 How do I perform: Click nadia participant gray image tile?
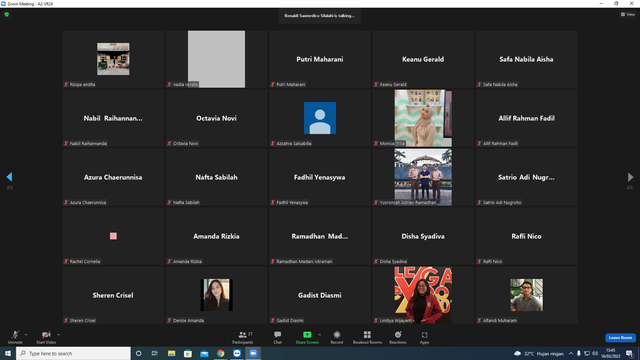[216, 59]
